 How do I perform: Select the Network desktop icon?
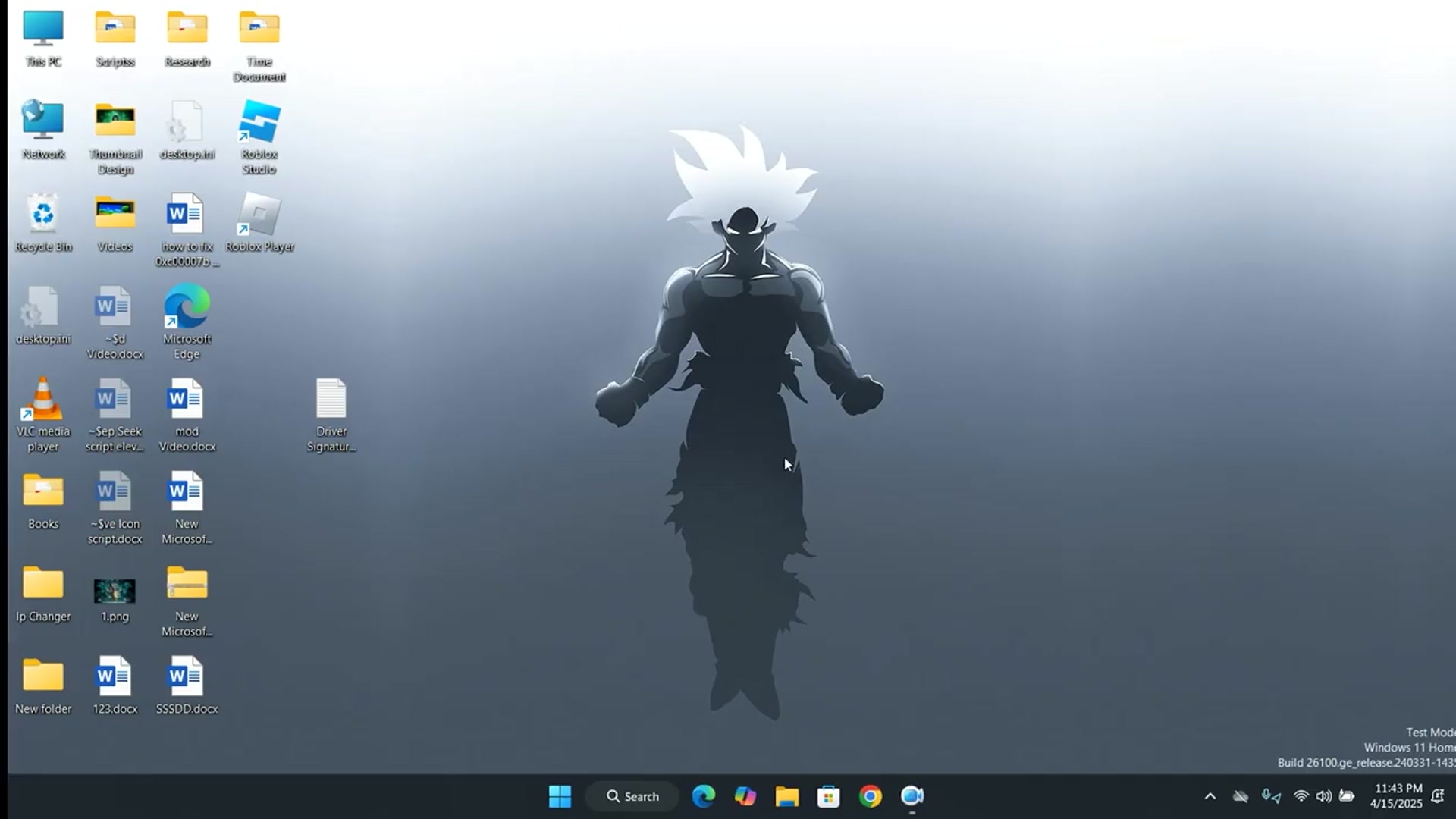[x=43, y=130]
